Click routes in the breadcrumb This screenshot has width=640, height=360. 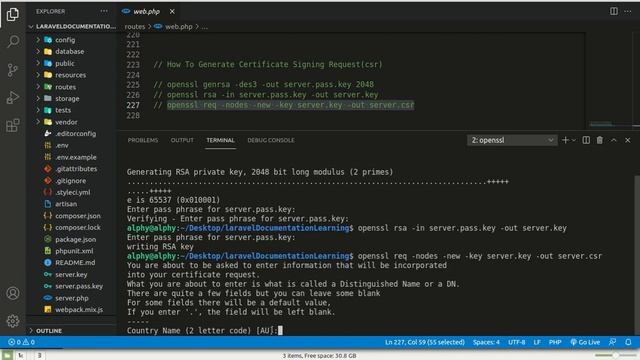click(x=135, y=27)
